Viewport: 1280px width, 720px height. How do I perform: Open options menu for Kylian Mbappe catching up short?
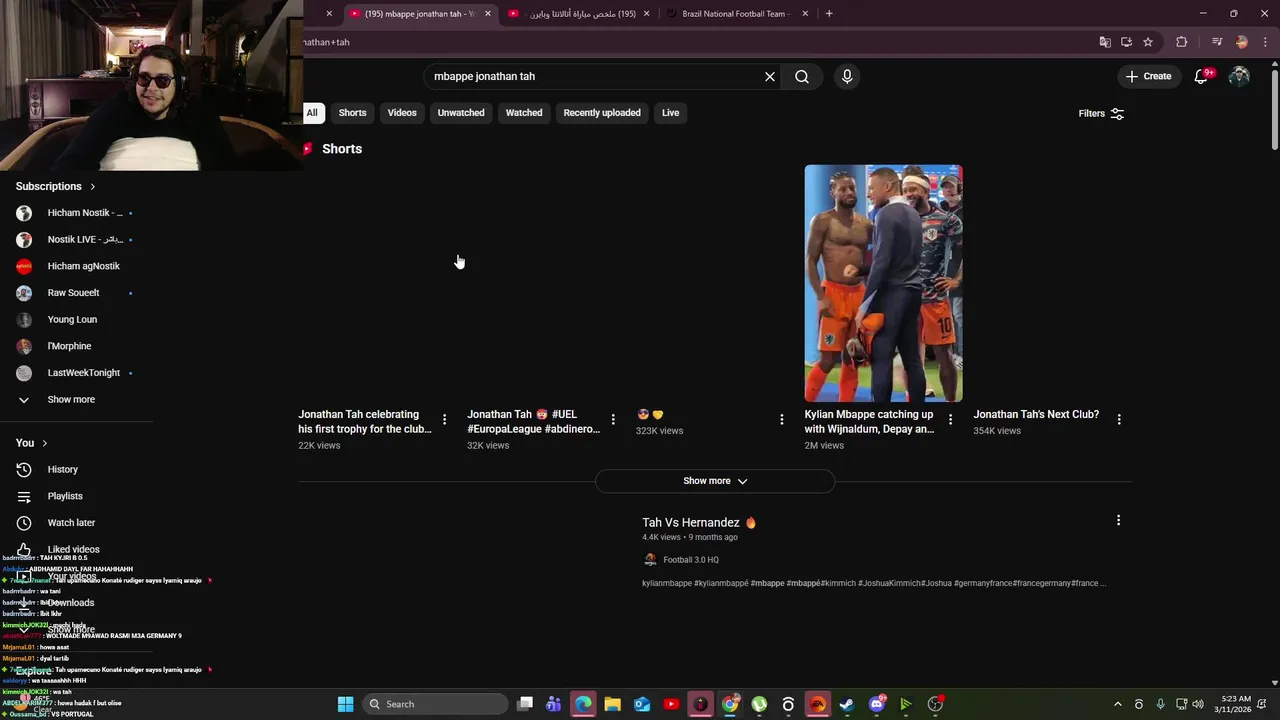(x=950, y=419)
